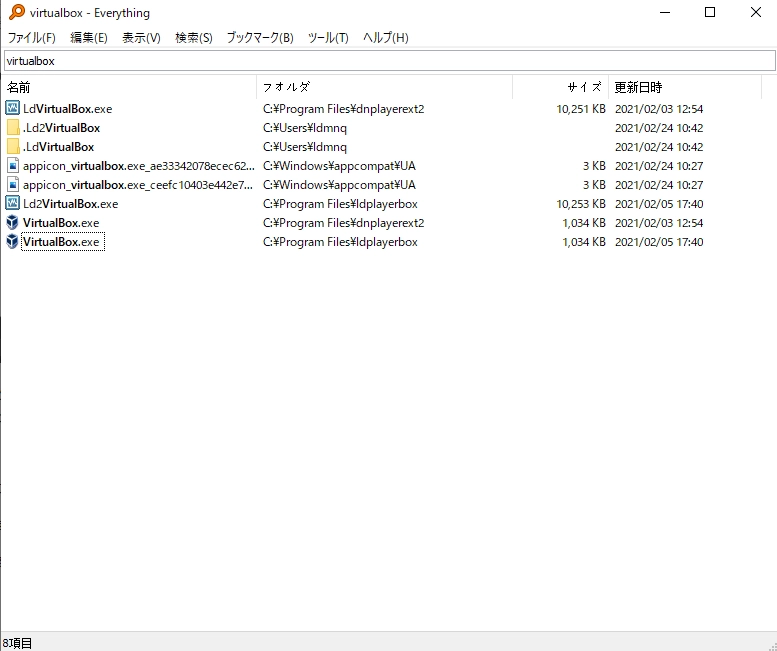
Task: Open the 表示(V) menu
Action: [141, 38]
